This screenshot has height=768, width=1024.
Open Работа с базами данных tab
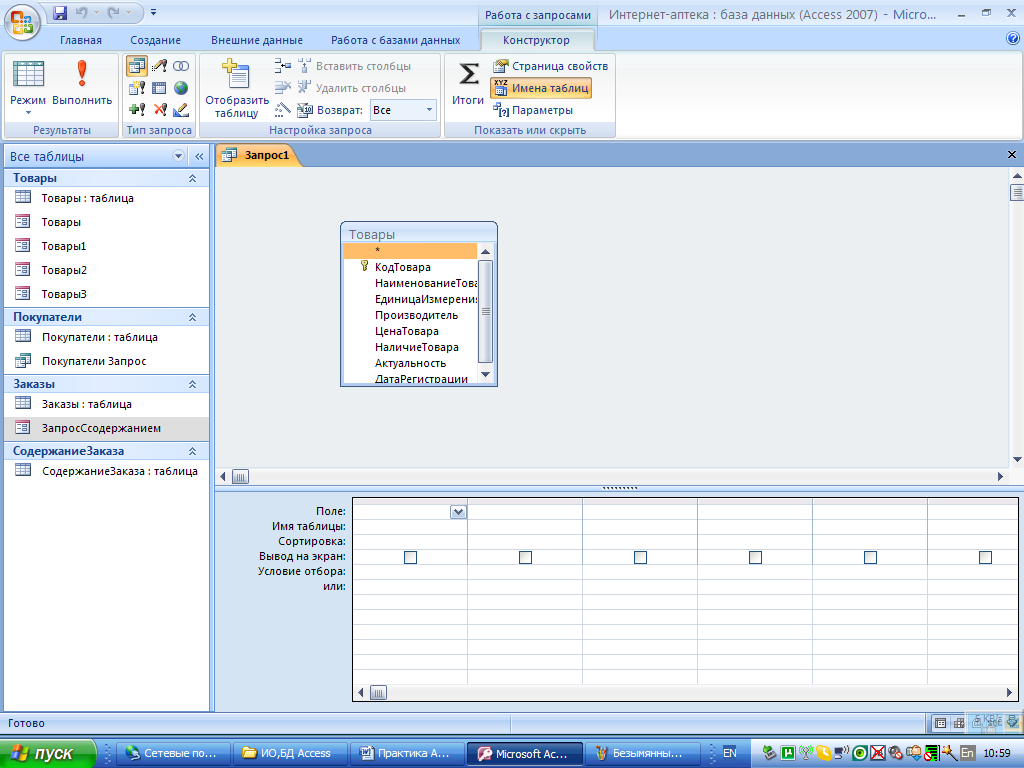[x=396, y=40]
